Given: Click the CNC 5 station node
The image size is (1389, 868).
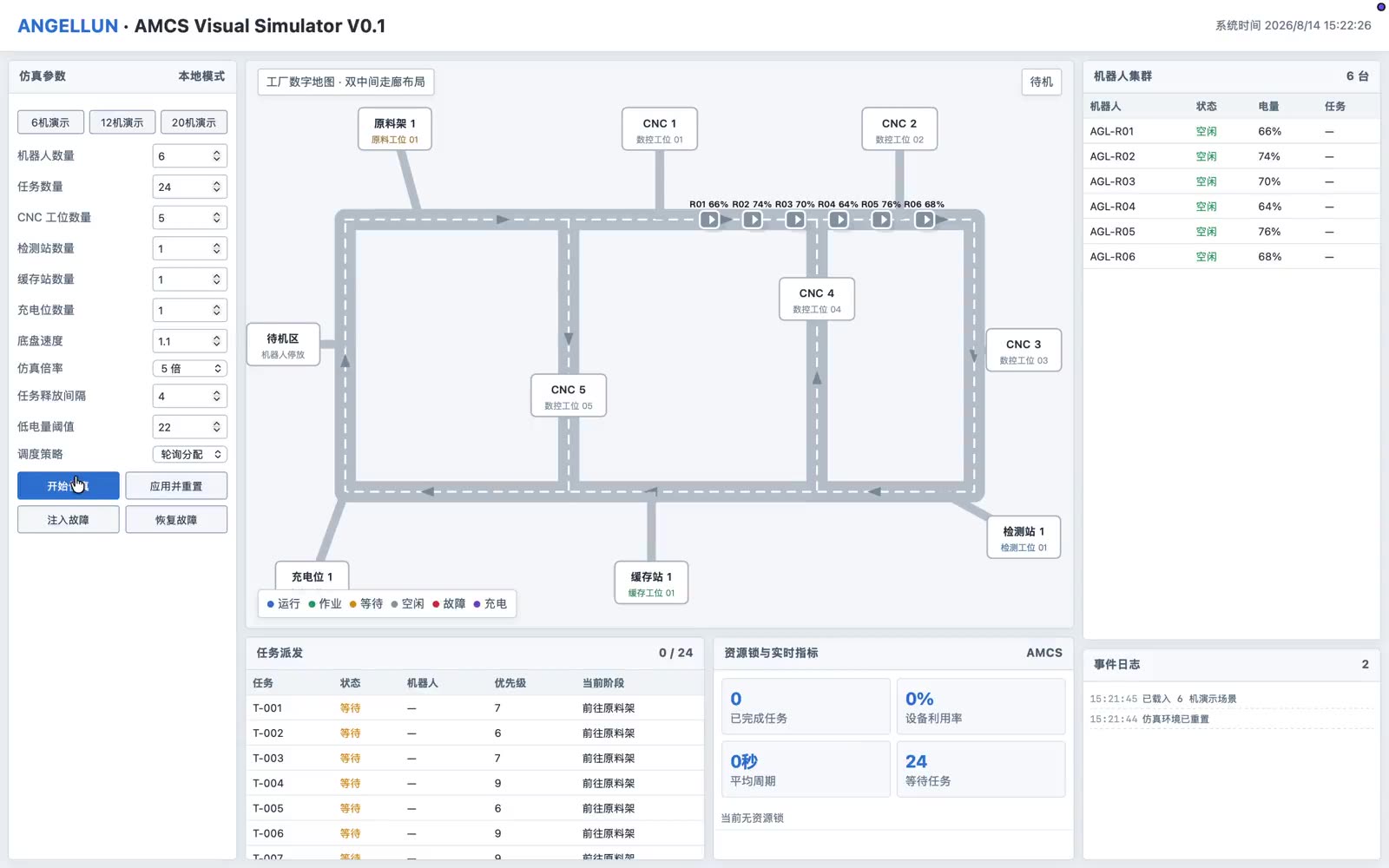Looking at the screenshot, I should point(569,396).
